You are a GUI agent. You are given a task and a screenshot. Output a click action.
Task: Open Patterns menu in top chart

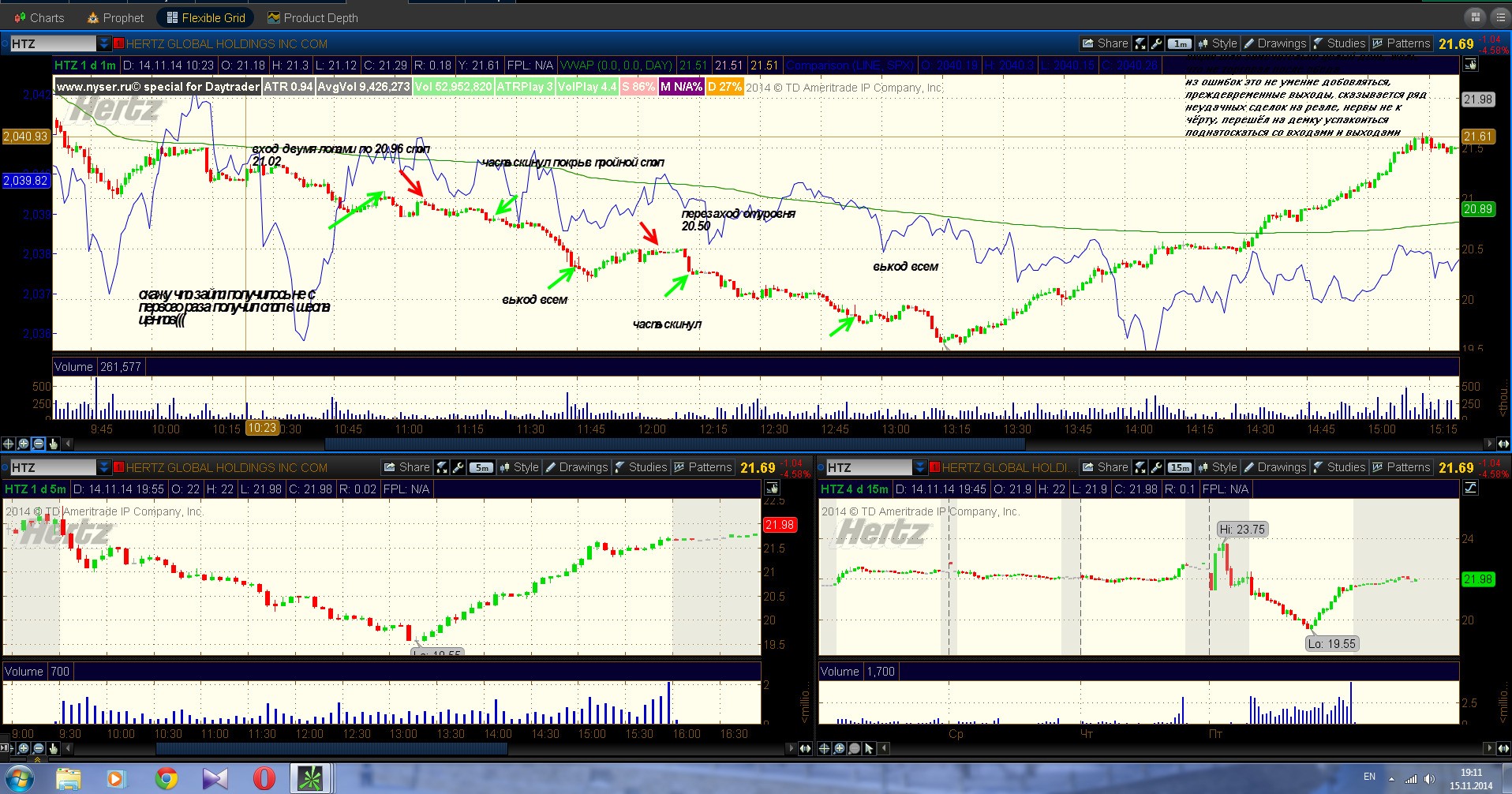coord(1401,43)
